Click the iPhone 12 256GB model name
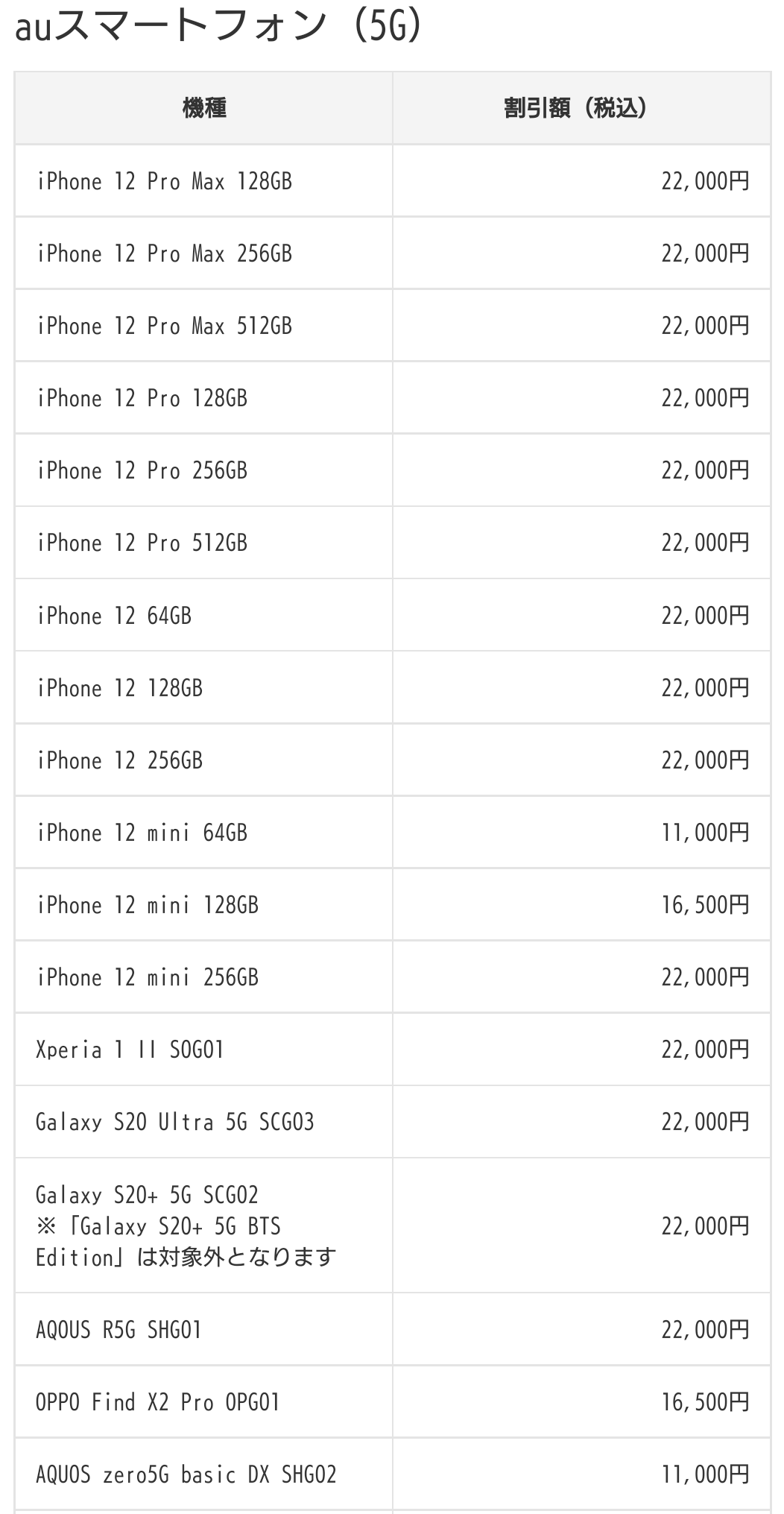 (120, 761)
